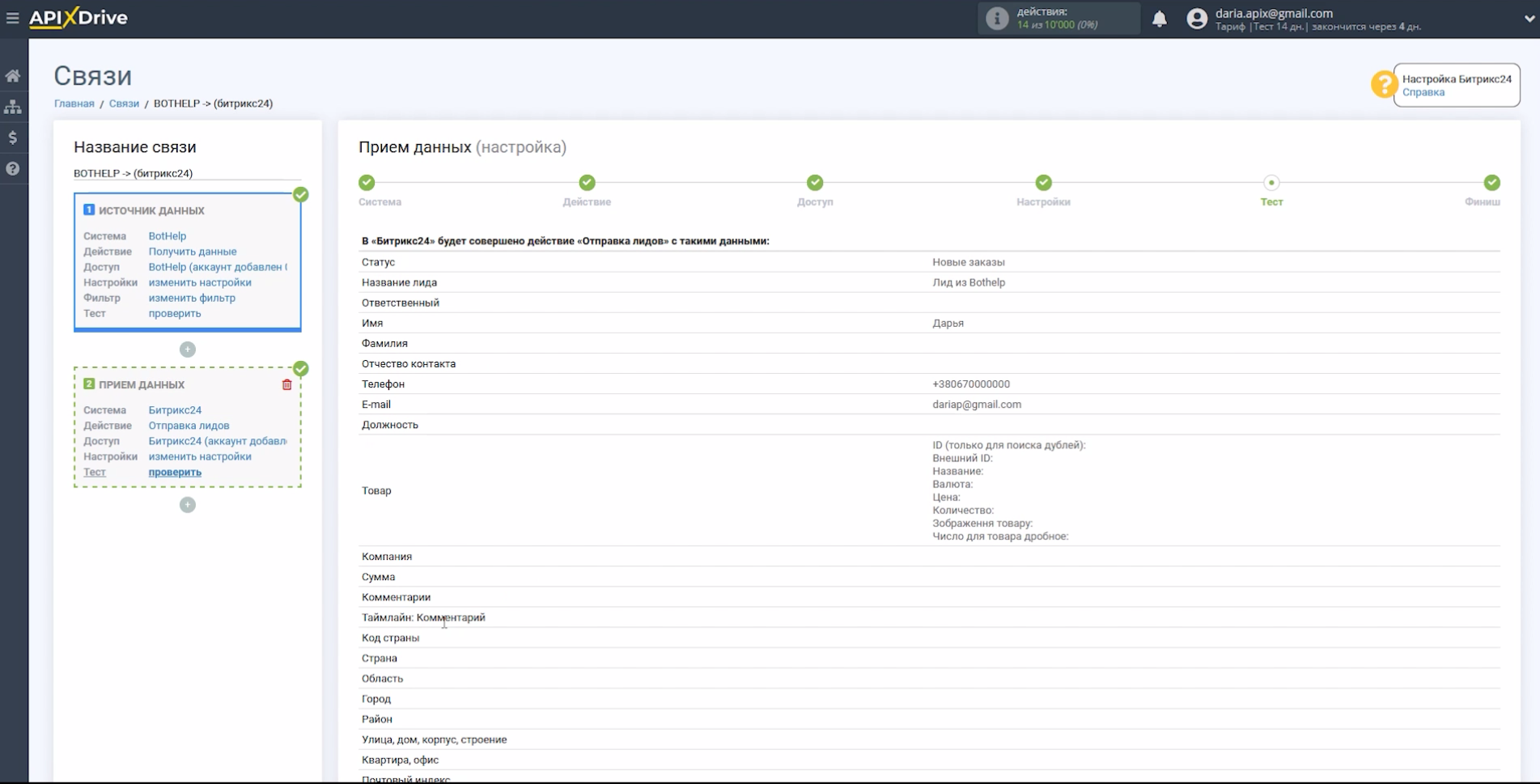Click the Товар row label
The image size is (1540, 784).
pos(376,491)
